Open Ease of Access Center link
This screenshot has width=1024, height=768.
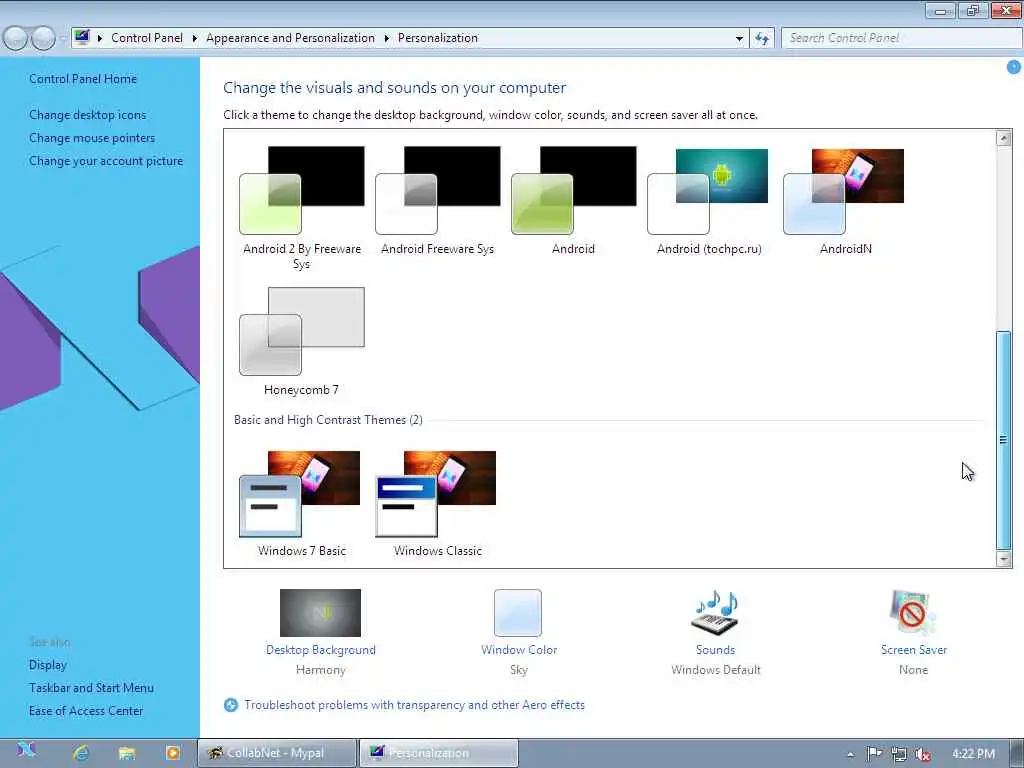pos(86,711)
